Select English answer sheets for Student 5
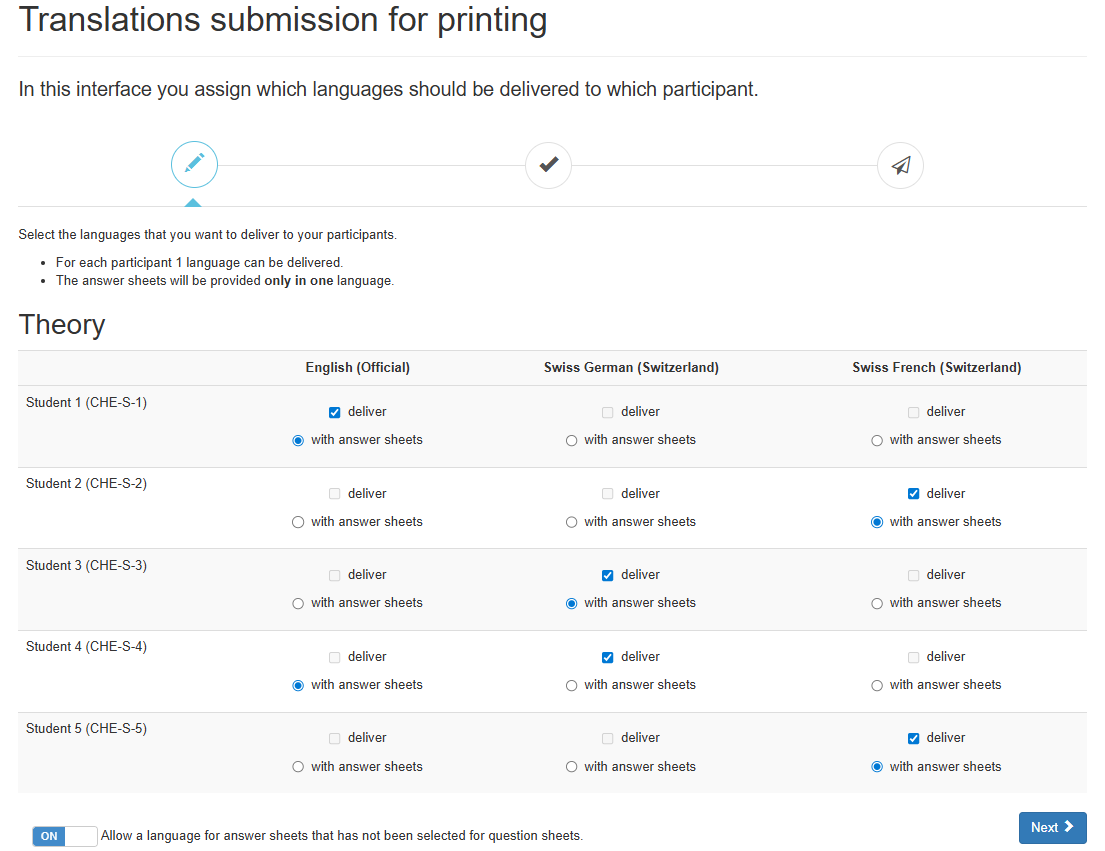Image resolution: width=1105 pixels, height=851 pixels. [x=298, y=766]
